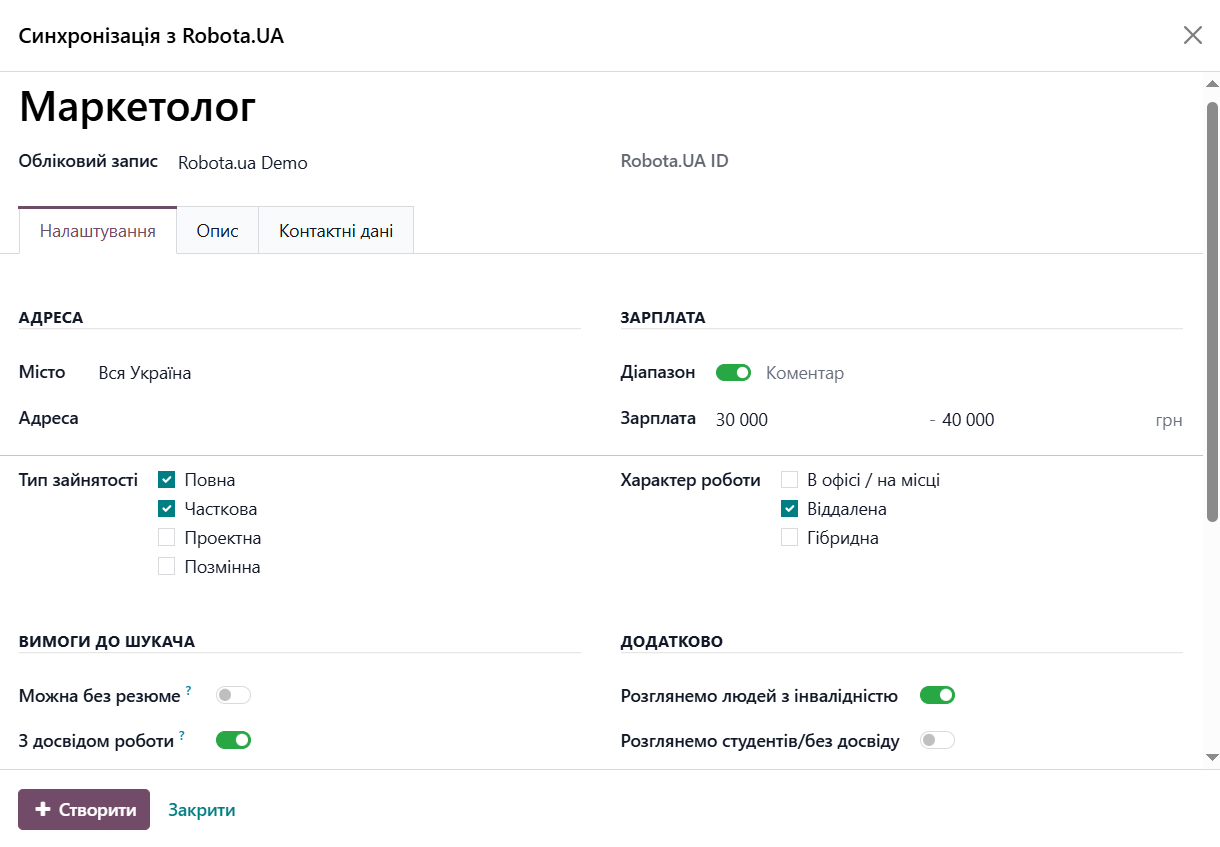1220x847 pixels.
Task: Uncheck the Віддалена work option
Action: (790, 509)
